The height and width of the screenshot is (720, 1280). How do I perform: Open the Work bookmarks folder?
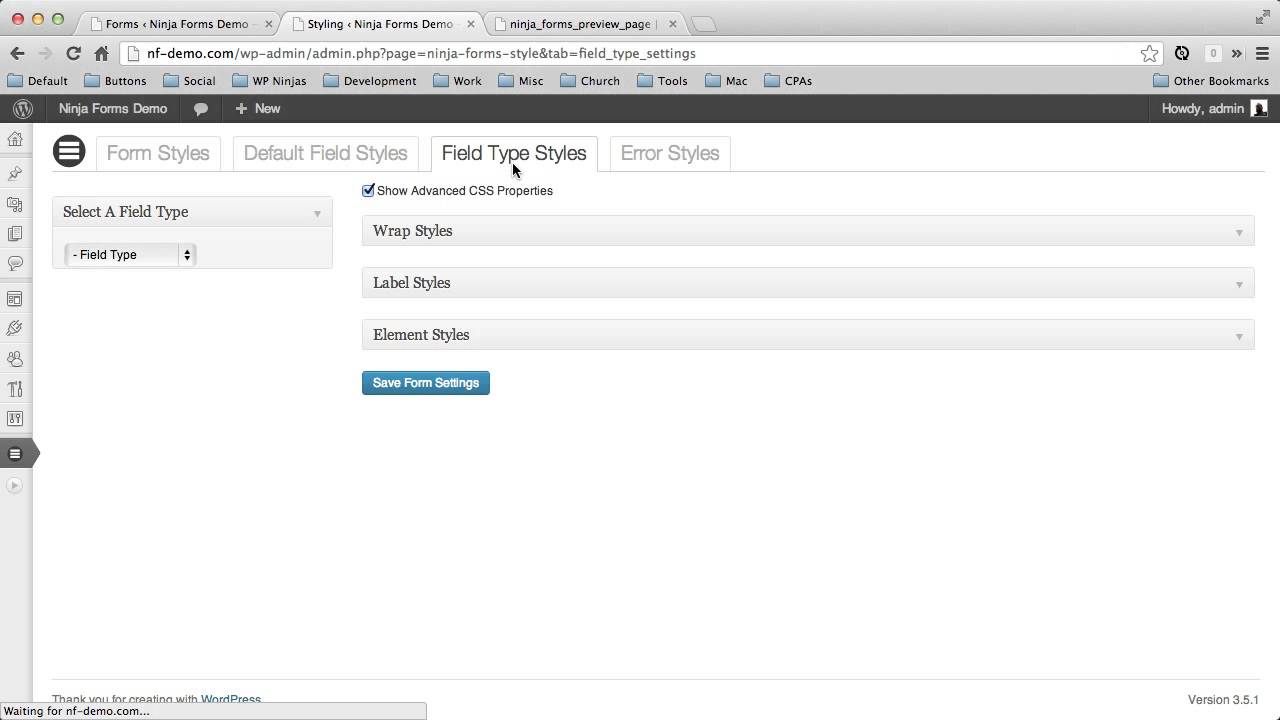[x=458, y=81]
